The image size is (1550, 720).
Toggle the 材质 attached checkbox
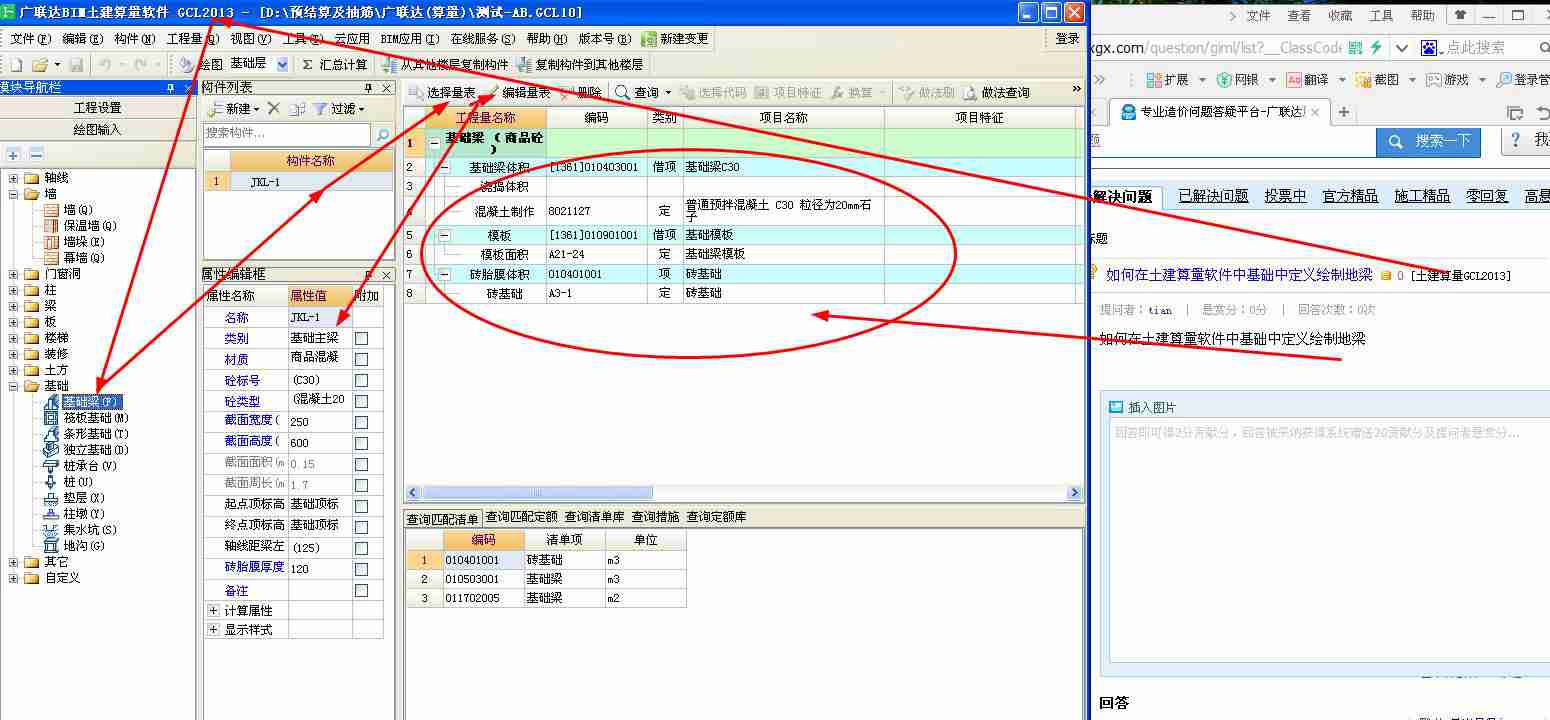[361, 360]
